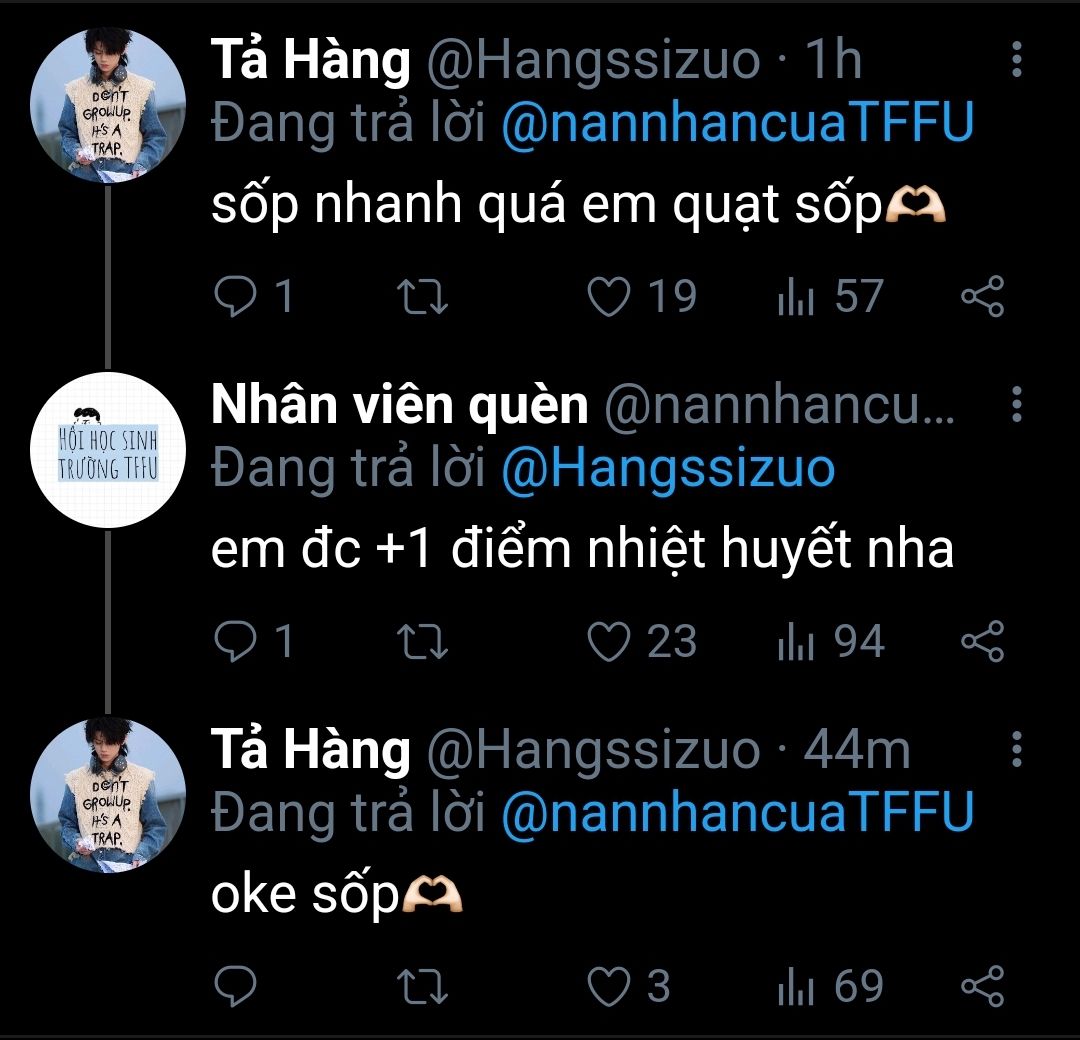Open more options on Nhân viên quèn tweet

1017,405
